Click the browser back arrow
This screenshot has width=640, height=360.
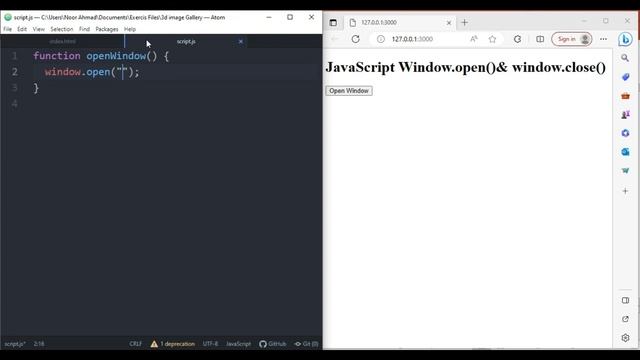coord(335,39)
